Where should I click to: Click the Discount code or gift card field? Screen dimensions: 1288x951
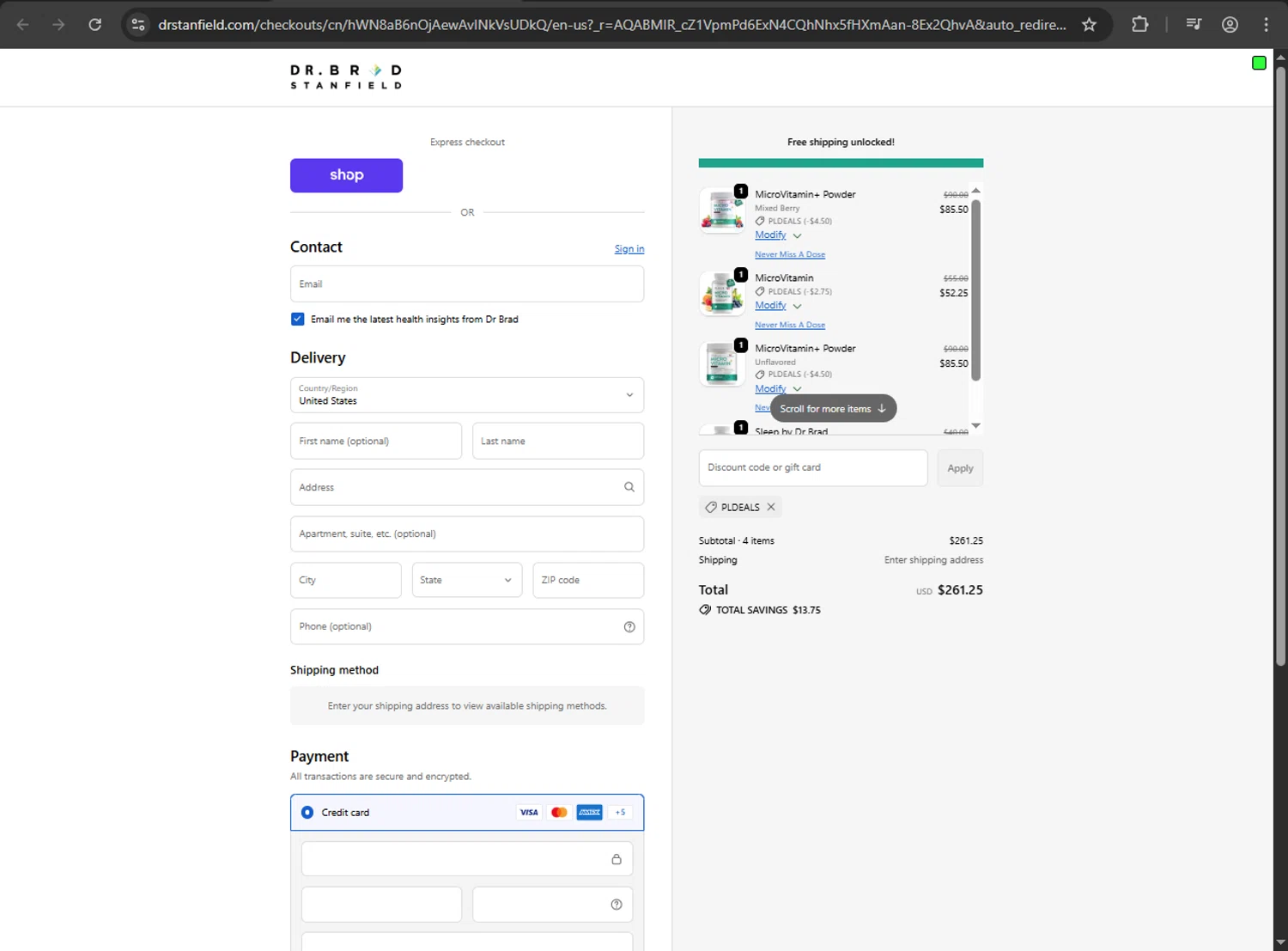click(x=813, y=468)
